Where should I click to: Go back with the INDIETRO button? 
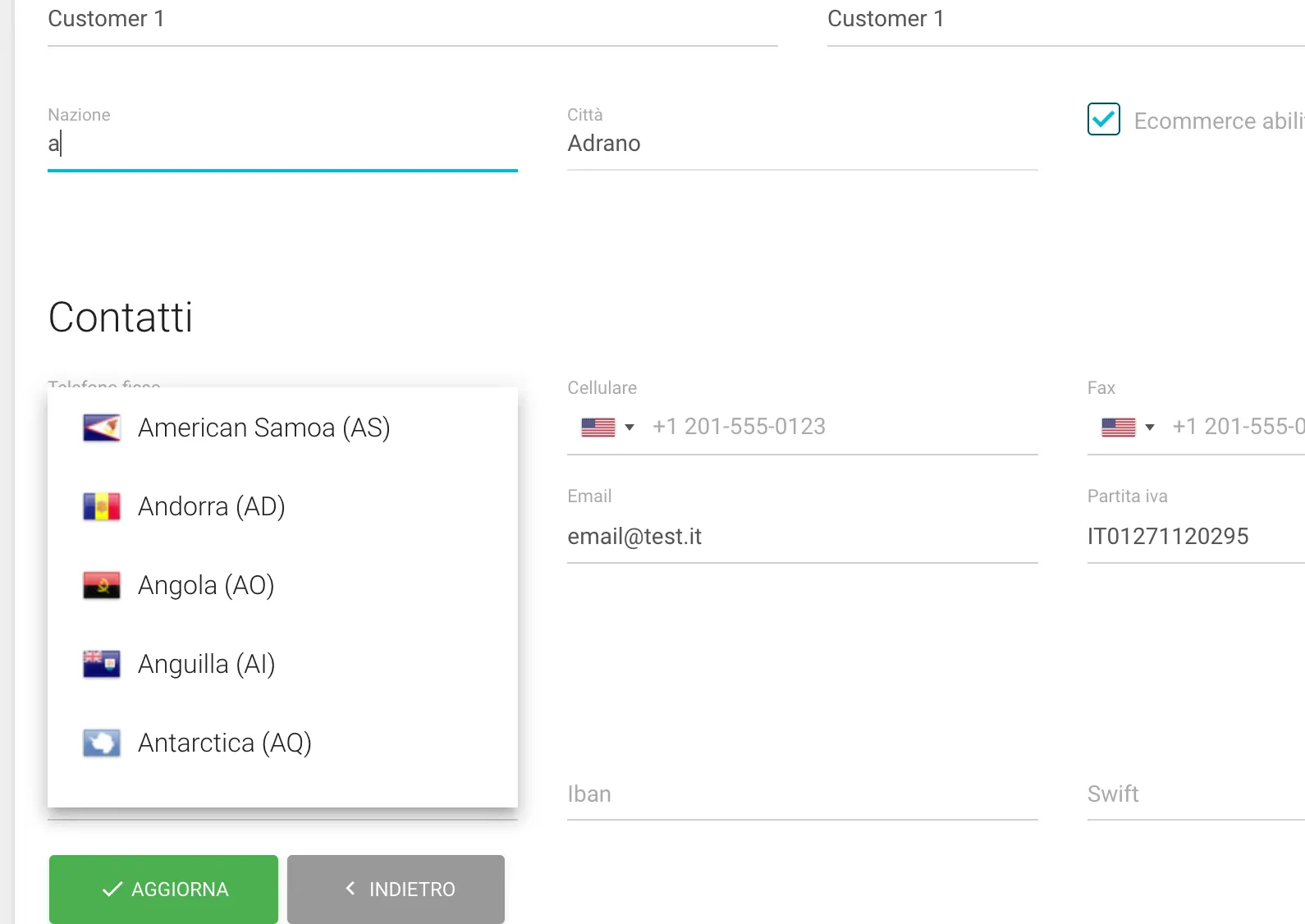pos(396,889)
